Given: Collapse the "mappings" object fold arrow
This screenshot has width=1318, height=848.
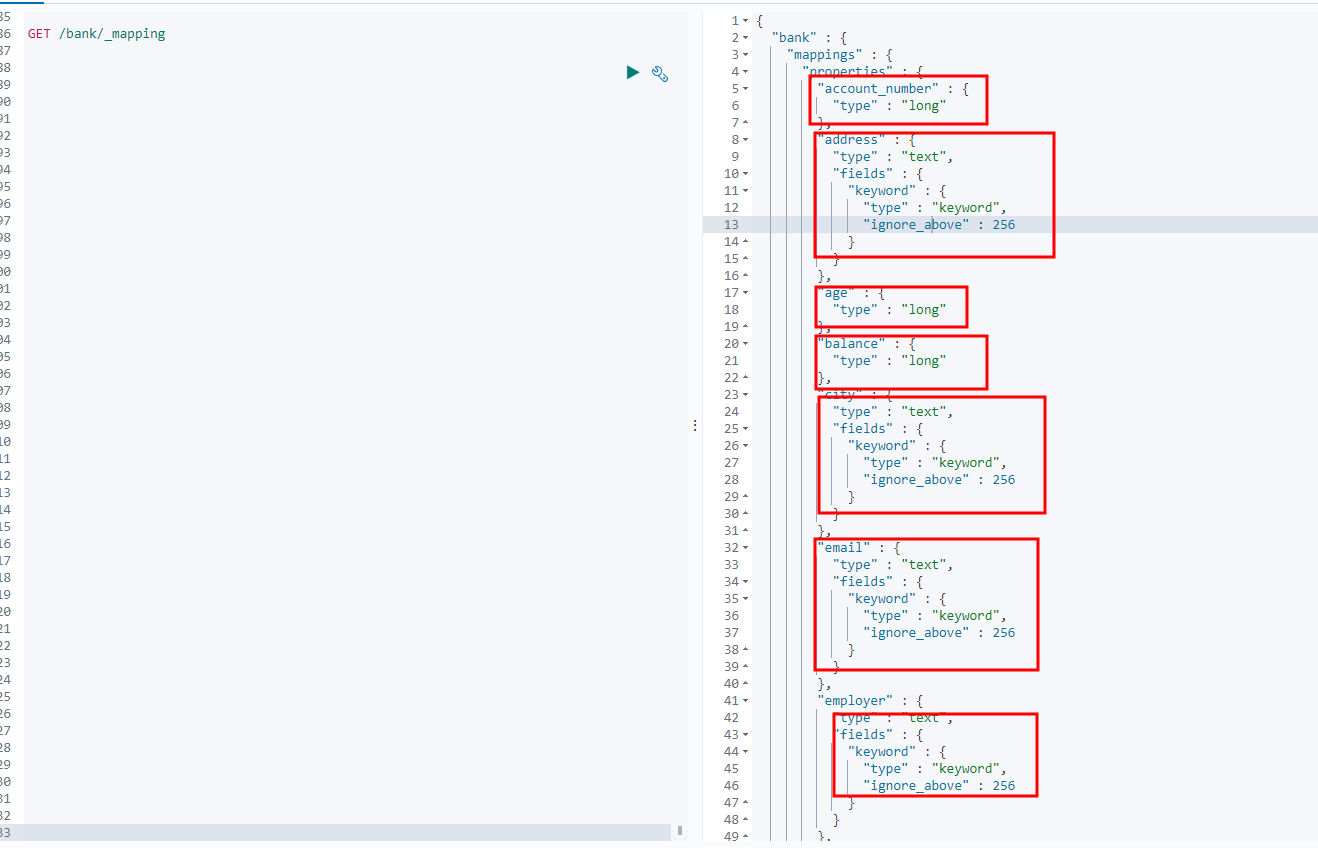Looking at the screenshot, I should [745, 55].
